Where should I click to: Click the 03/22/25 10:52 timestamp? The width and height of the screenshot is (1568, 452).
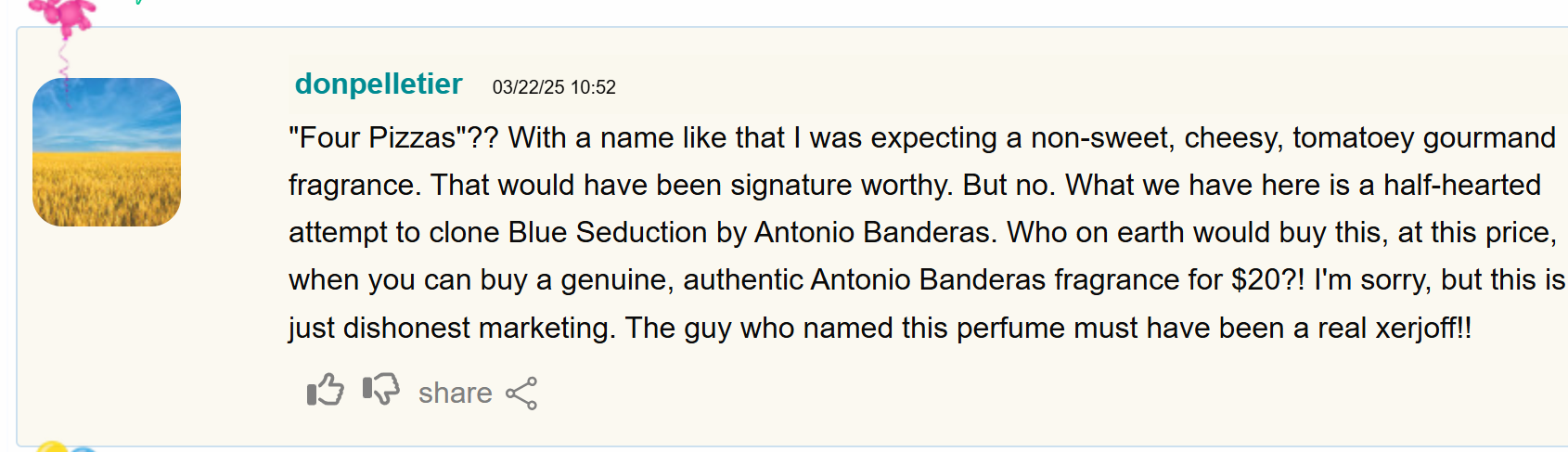pos(554,87)
